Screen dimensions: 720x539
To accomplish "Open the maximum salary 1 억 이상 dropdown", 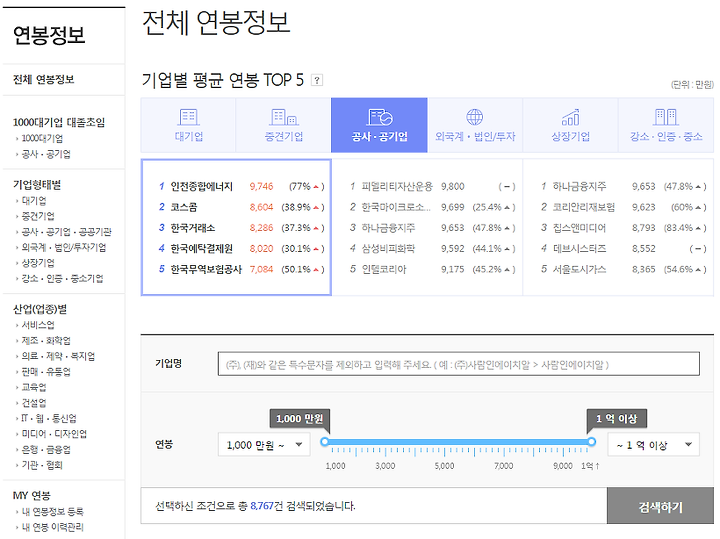I will point(653,444).
